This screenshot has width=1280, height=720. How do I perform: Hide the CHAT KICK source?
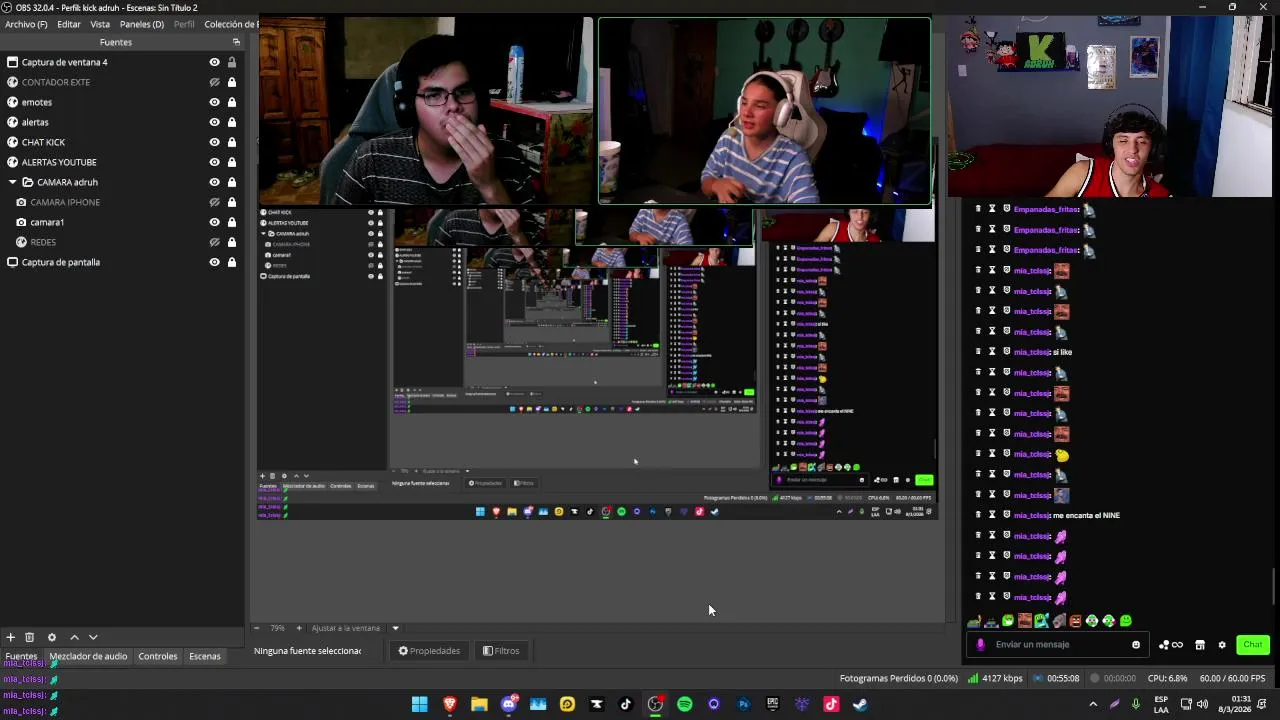pos(214,142)
